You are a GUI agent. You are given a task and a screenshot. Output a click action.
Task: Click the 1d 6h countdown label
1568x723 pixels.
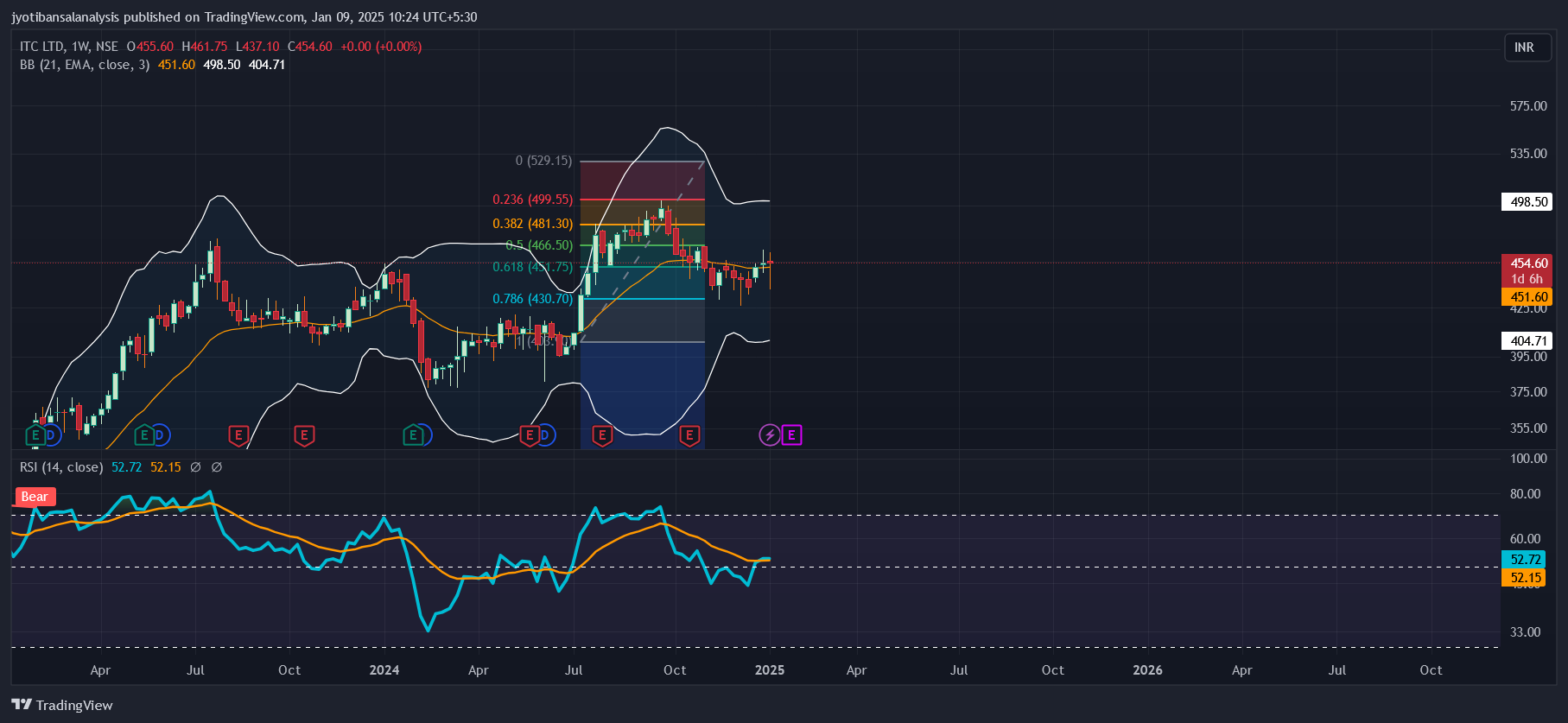pos(1527,279)
